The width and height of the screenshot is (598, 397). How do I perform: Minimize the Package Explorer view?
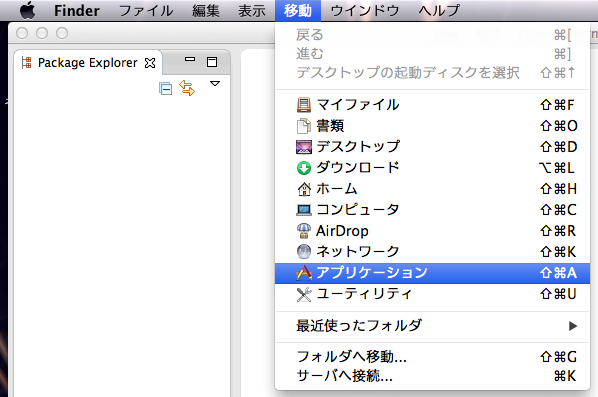pyautogui.click(x=190, y=59)
